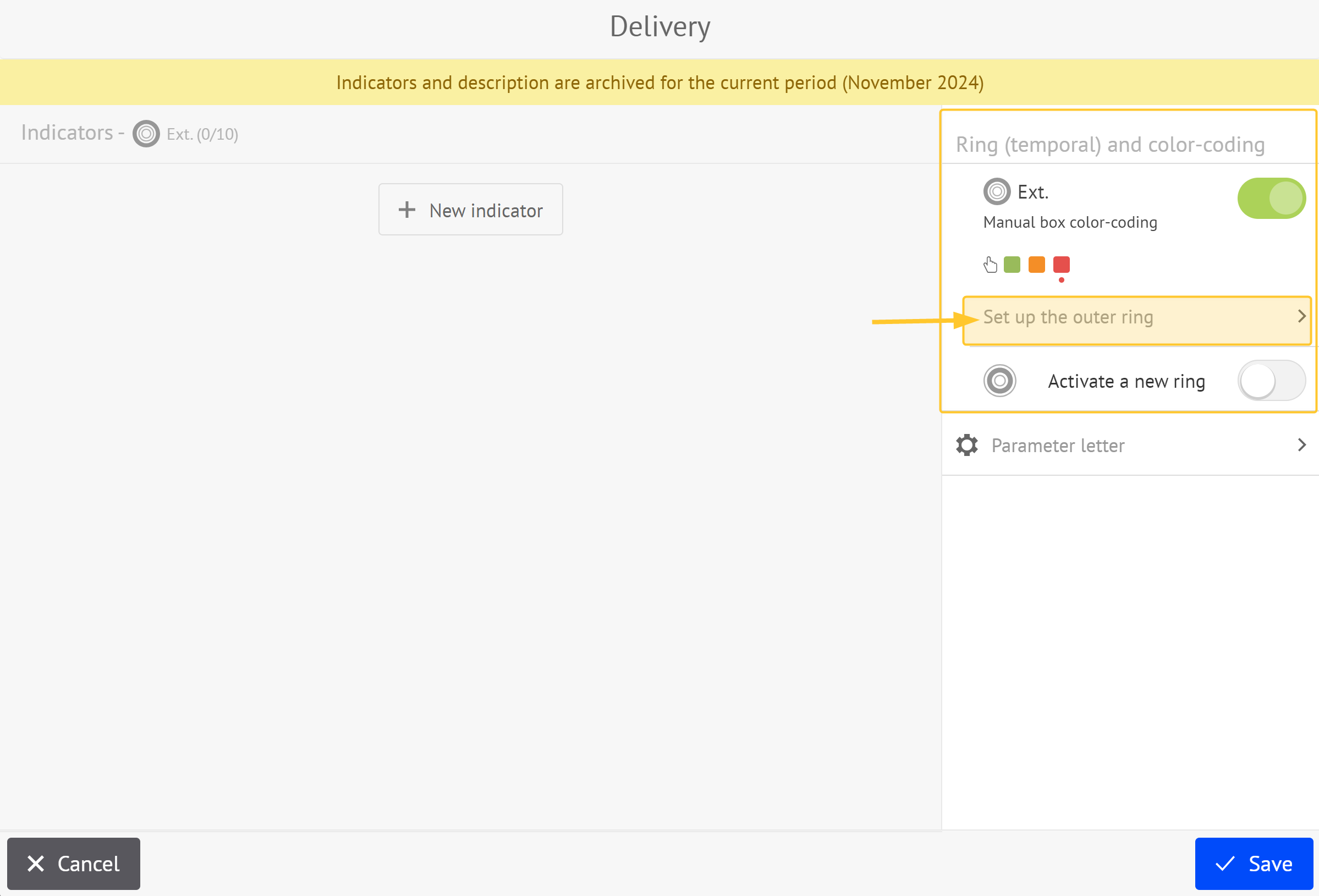Click the Ext. (0/10) counter text
The width and height of the screenshot is (1319, 896).
coord(202,135)
